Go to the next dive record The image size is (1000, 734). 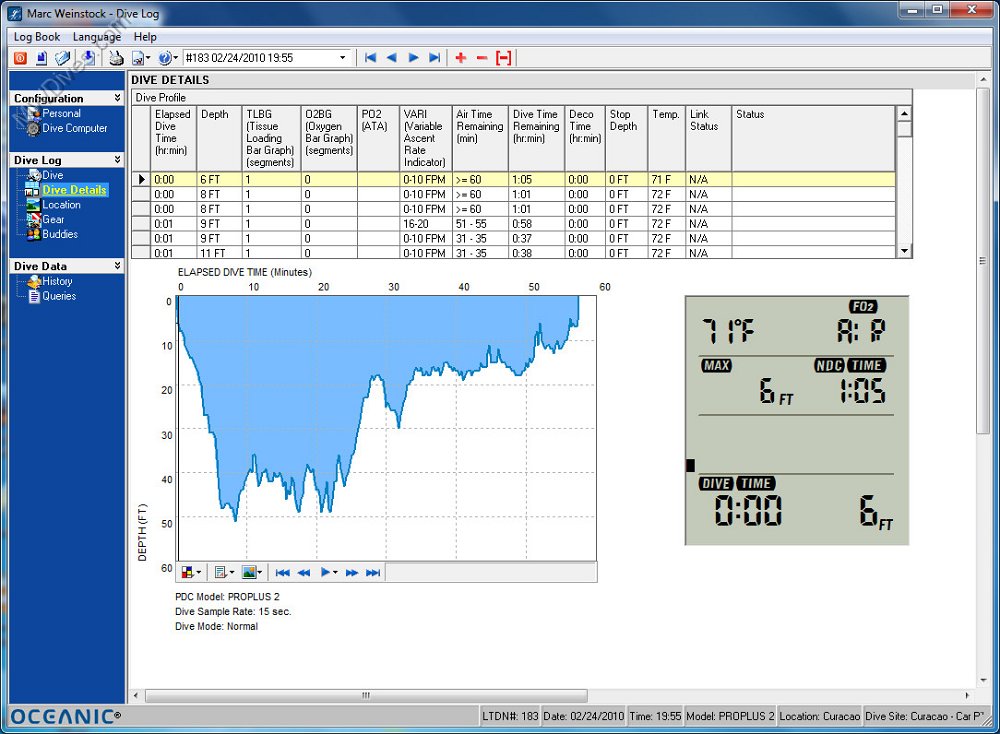coord(413,58)
